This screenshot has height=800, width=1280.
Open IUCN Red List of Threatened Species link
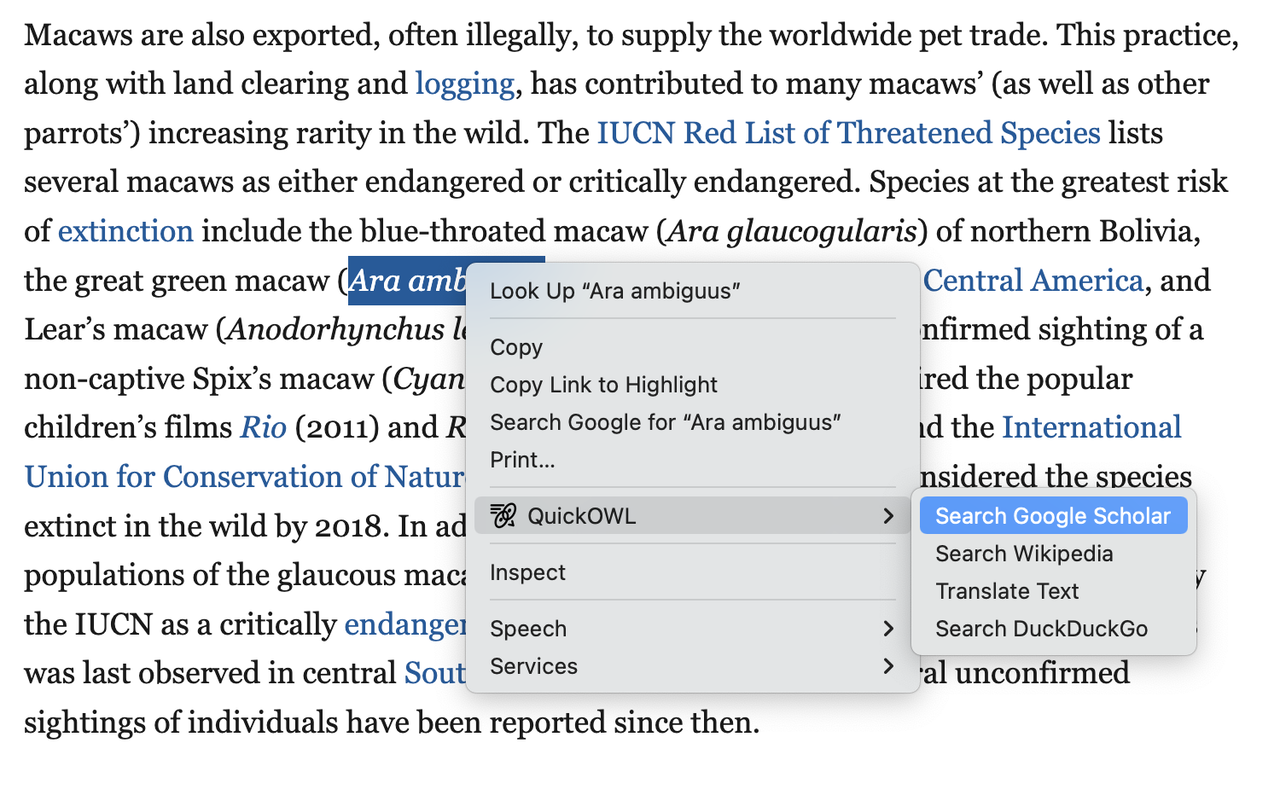tap(848, 133)
